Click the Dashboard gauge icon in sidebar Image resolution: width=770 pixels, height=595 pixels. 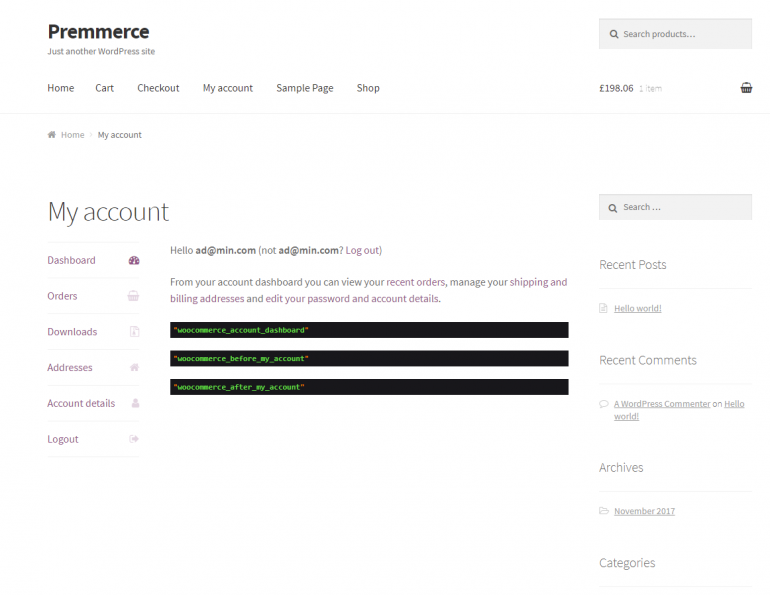134,260
